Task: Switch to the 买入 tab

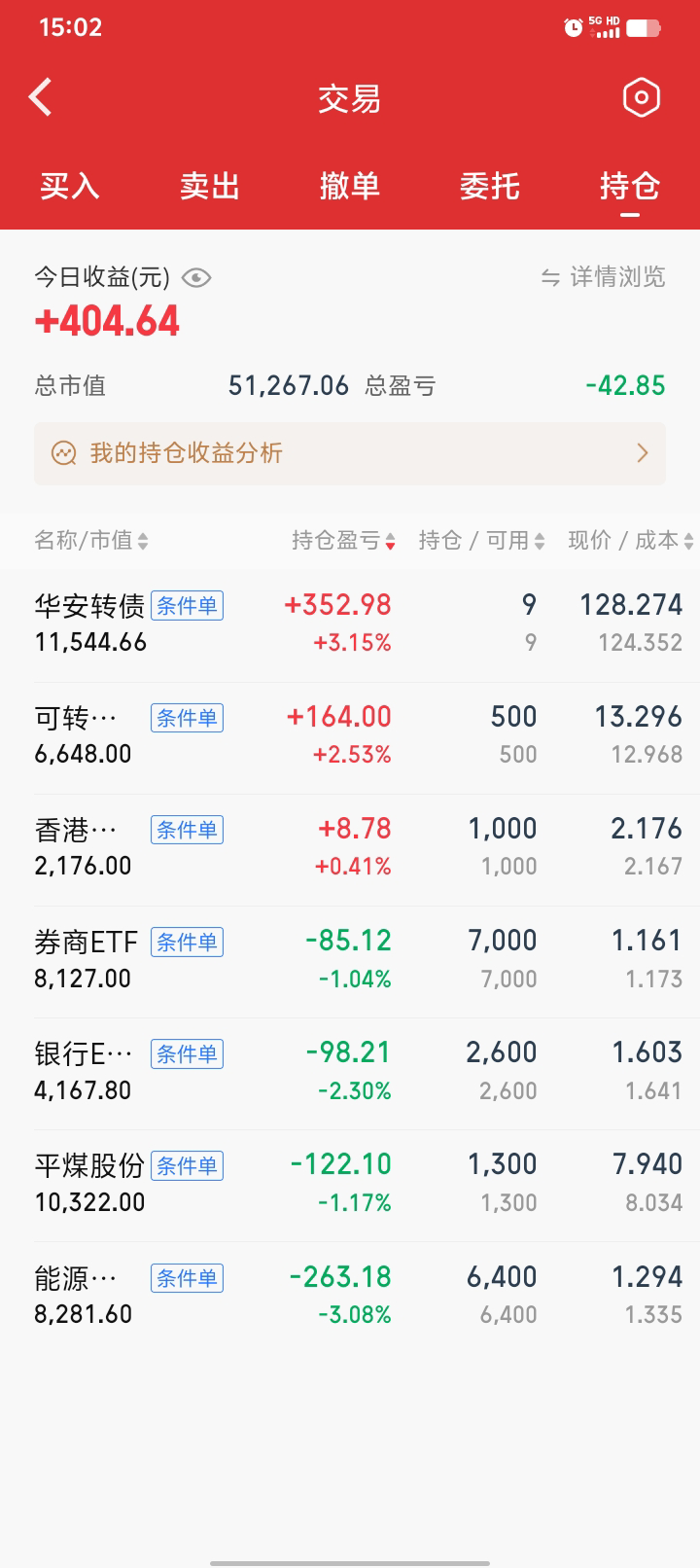Action: click(70, 186)
